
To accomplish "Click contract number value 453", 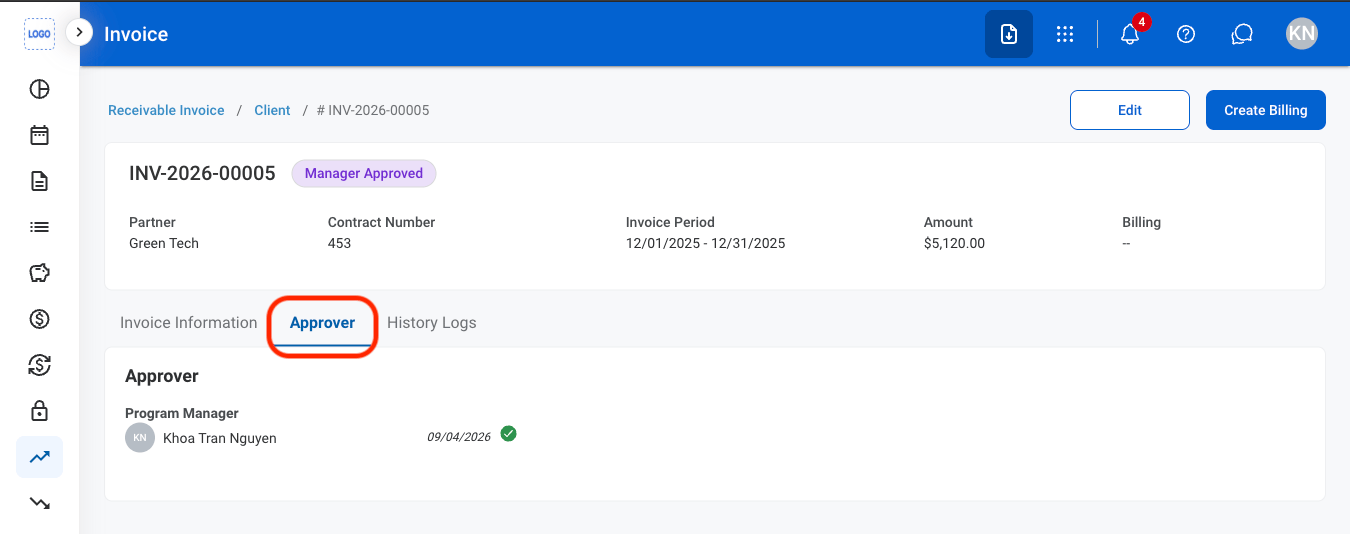I will pyautogui.click(x=339, y=243).
